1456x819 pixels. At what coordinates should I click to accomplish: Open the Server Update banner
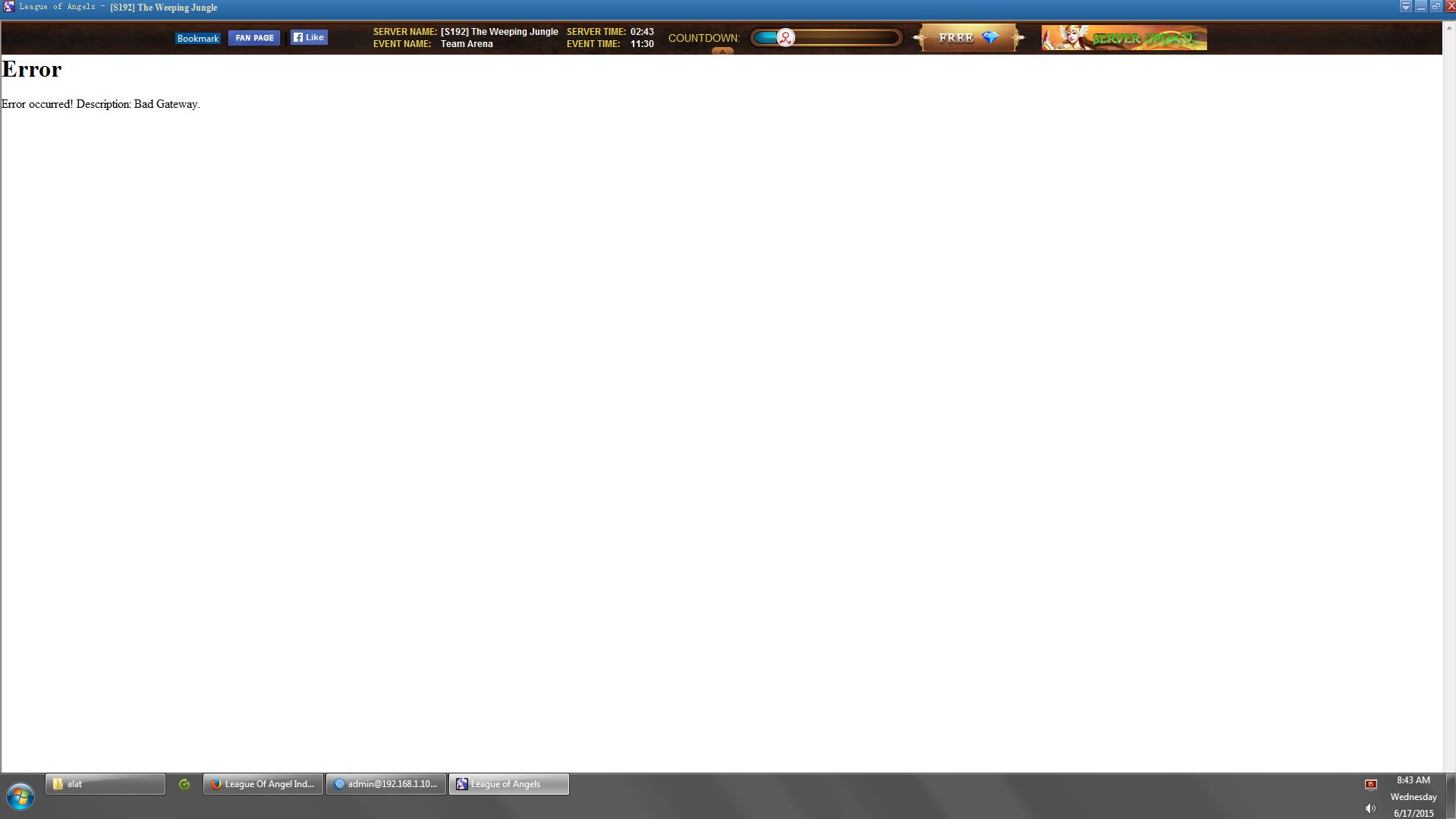(1124, 38)
